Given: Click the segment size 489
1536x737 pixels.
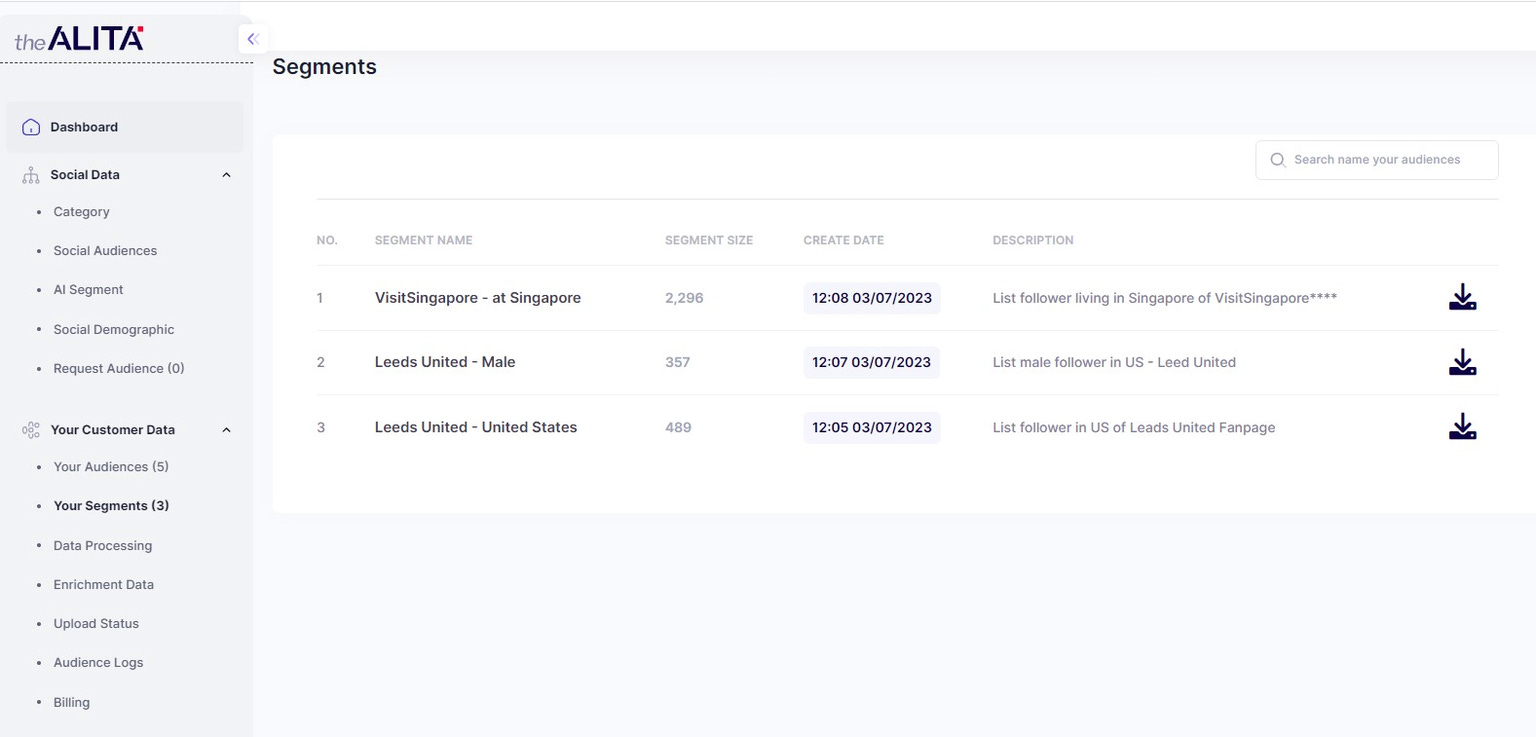Looking at the screenshot, I should (678, 427).
